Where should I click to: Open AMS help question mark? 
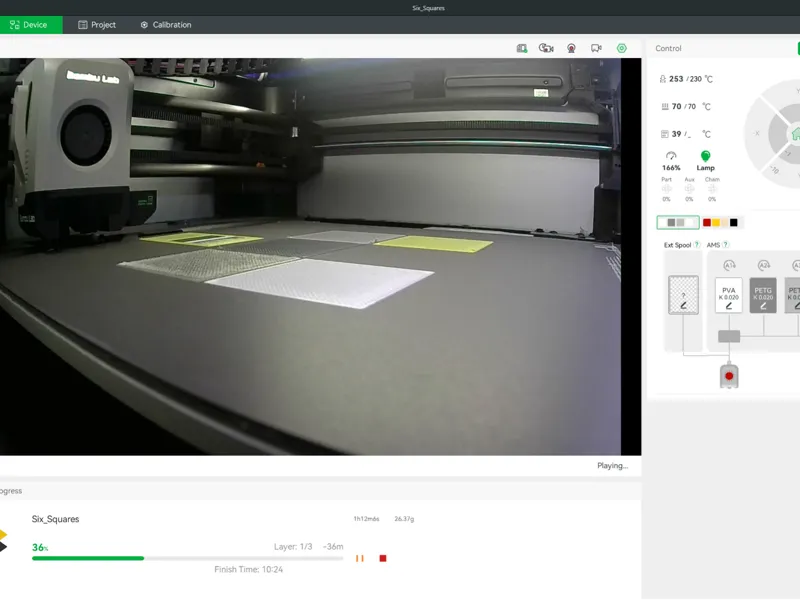coord(726,245)
